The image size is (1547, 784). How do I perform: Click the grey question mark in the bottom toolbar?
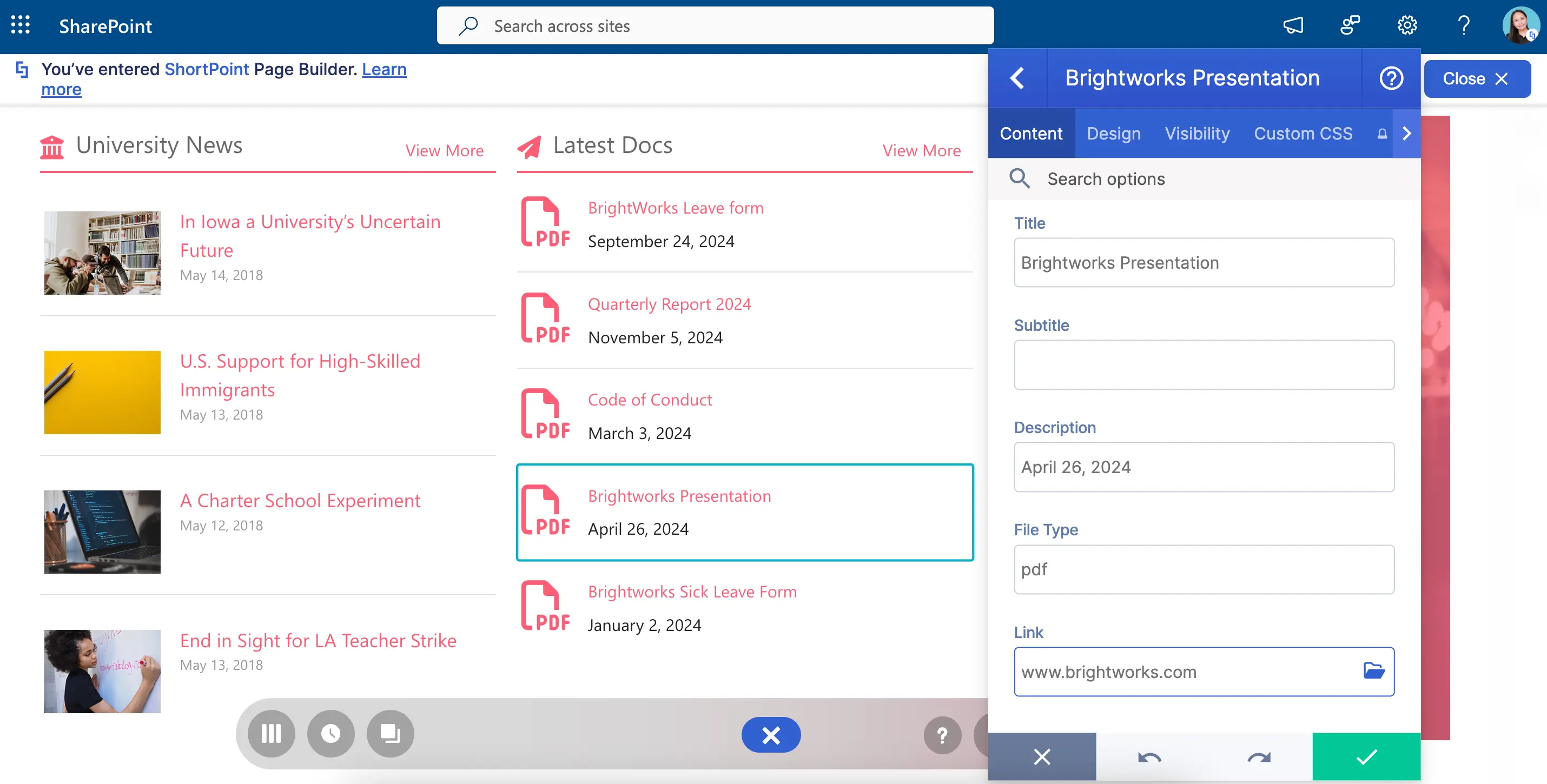[942, 735]
